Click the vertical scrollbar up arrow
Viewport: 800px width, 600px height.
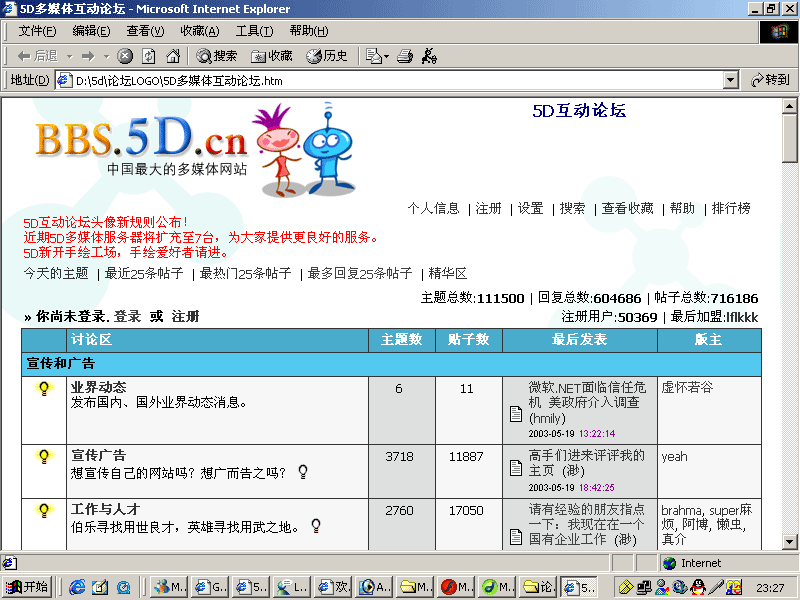tap(789, 107)
